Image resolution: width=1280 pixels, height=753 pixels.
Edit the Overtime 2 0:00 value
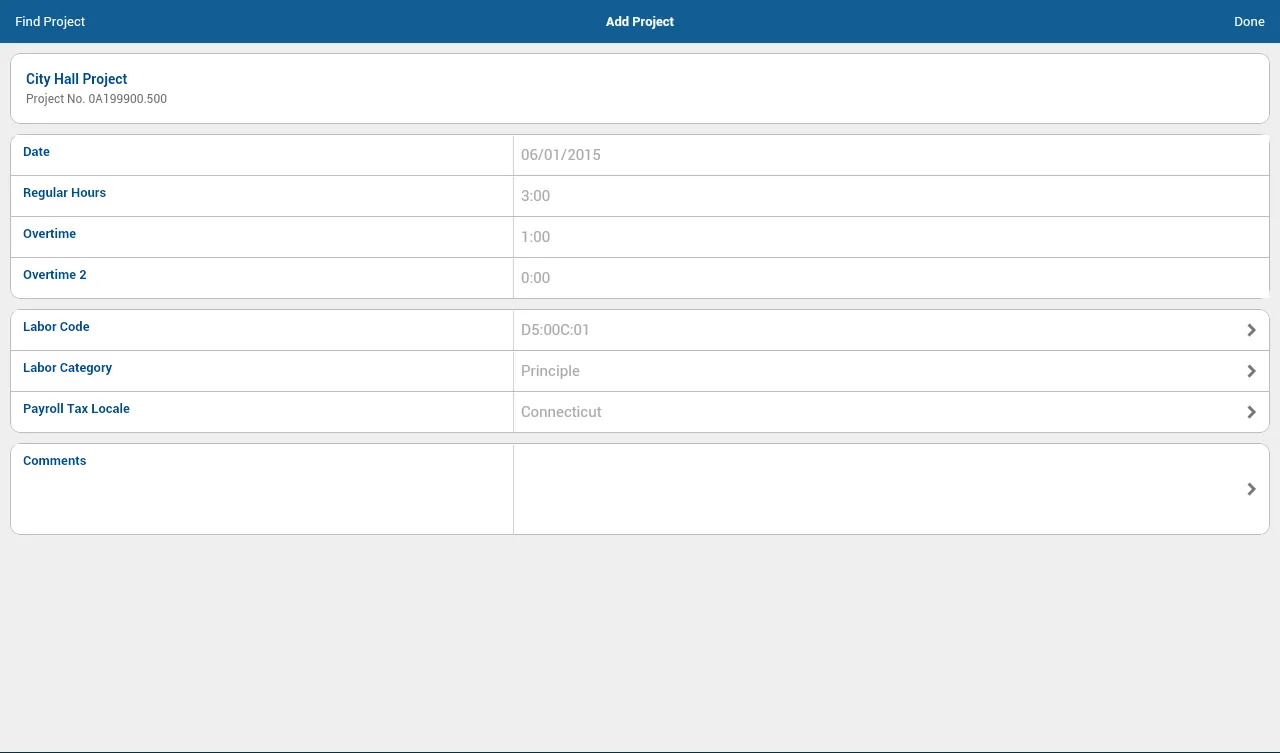tap(536, 278)
